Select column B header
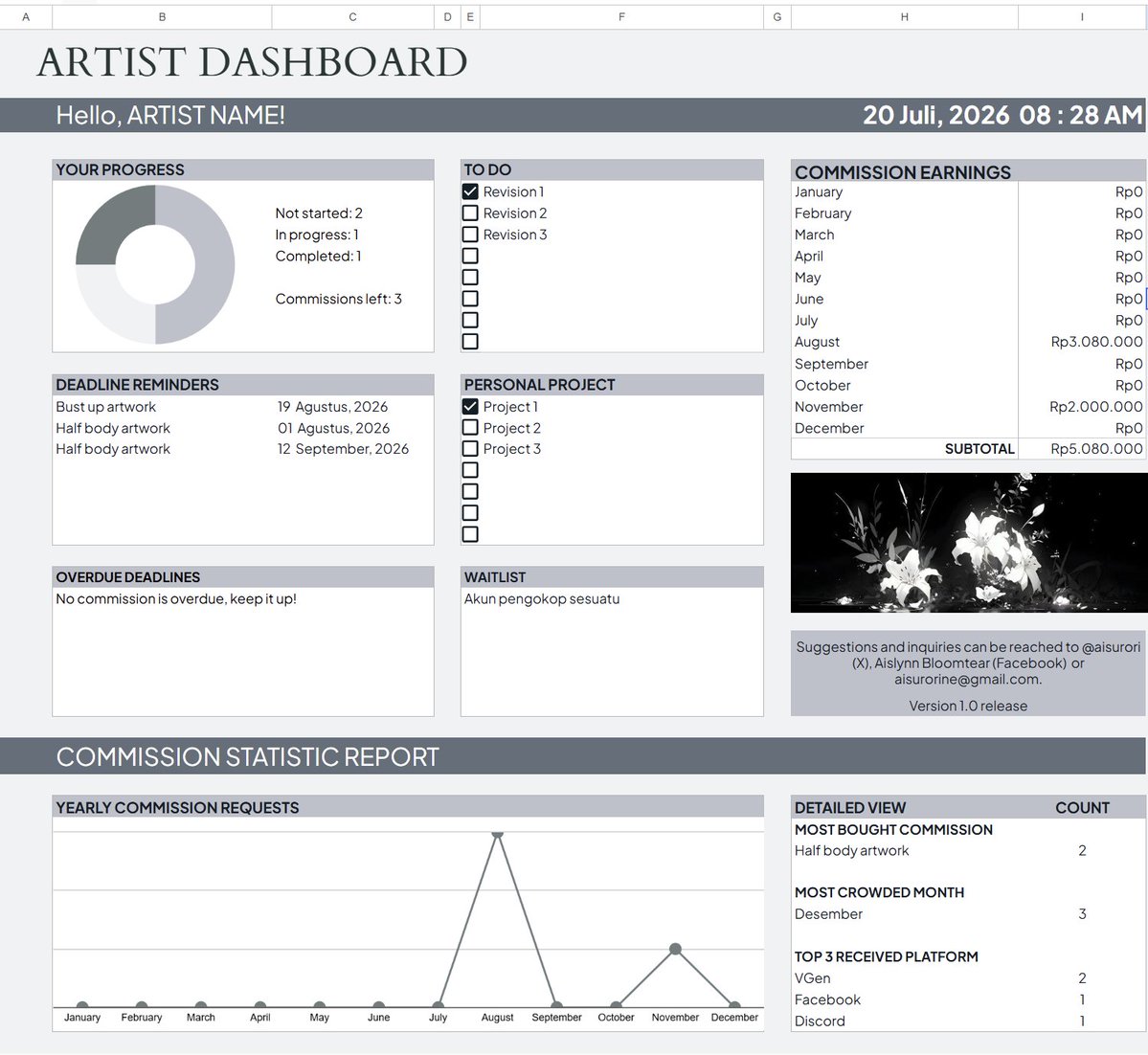1148x1055 pixels. pyautogui.click(x=162, y=17)
